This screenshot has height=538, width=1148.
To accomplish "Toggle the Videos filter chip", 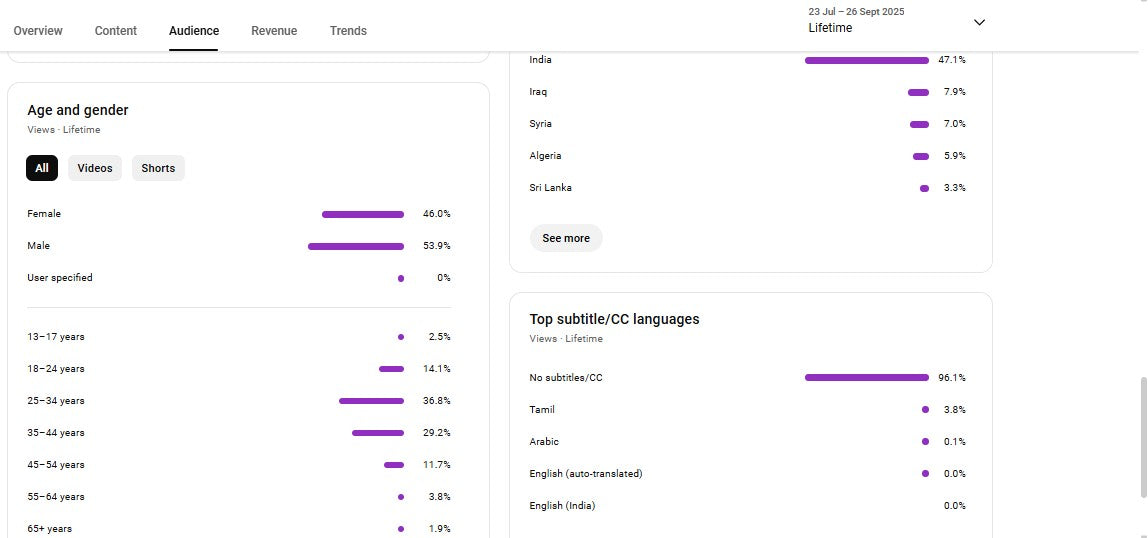I will coord(95,168).
